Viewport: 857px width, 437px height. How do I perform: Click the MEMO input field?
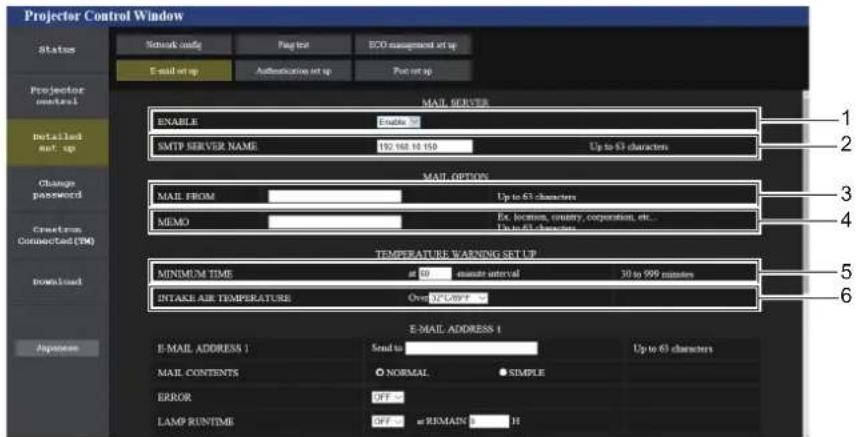tap(334, 222)
